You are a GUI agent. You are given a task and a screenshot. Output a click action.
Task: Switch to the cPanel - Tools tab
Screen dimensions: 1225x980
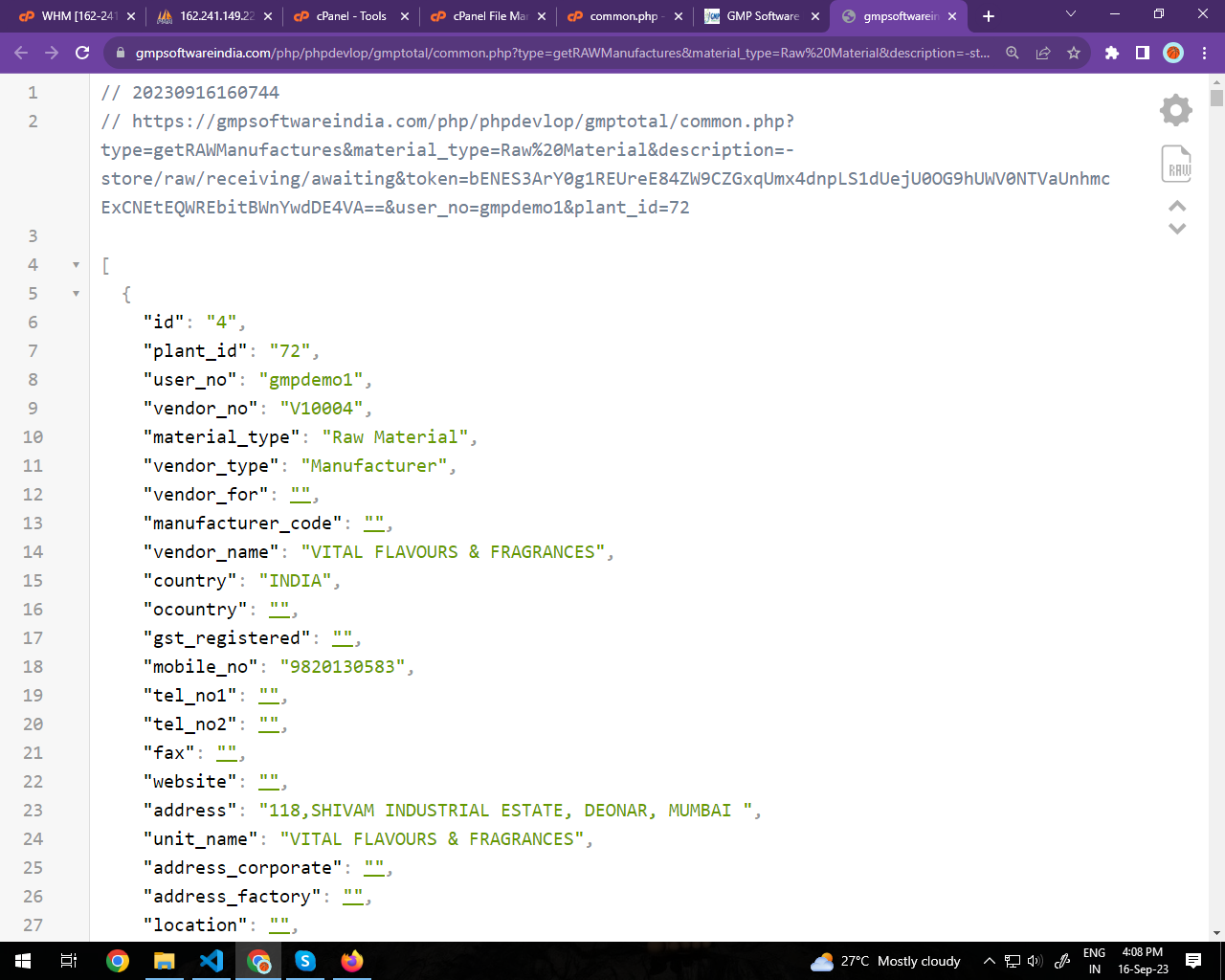350,16
